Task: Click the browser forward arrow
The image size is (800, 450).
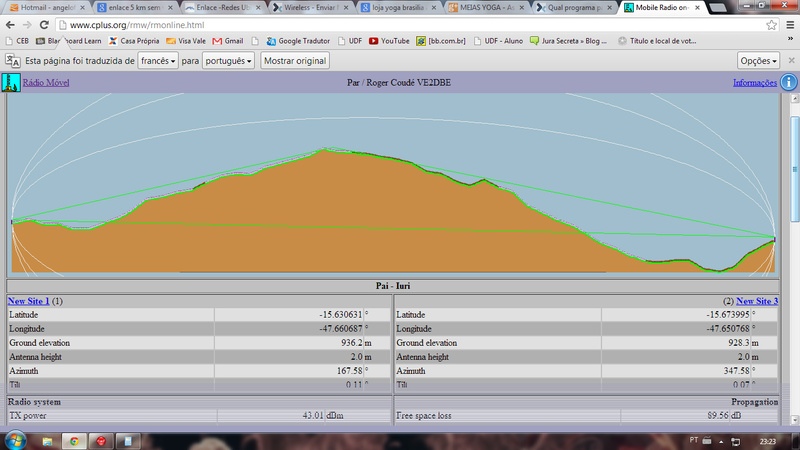Action: (27, 24)
